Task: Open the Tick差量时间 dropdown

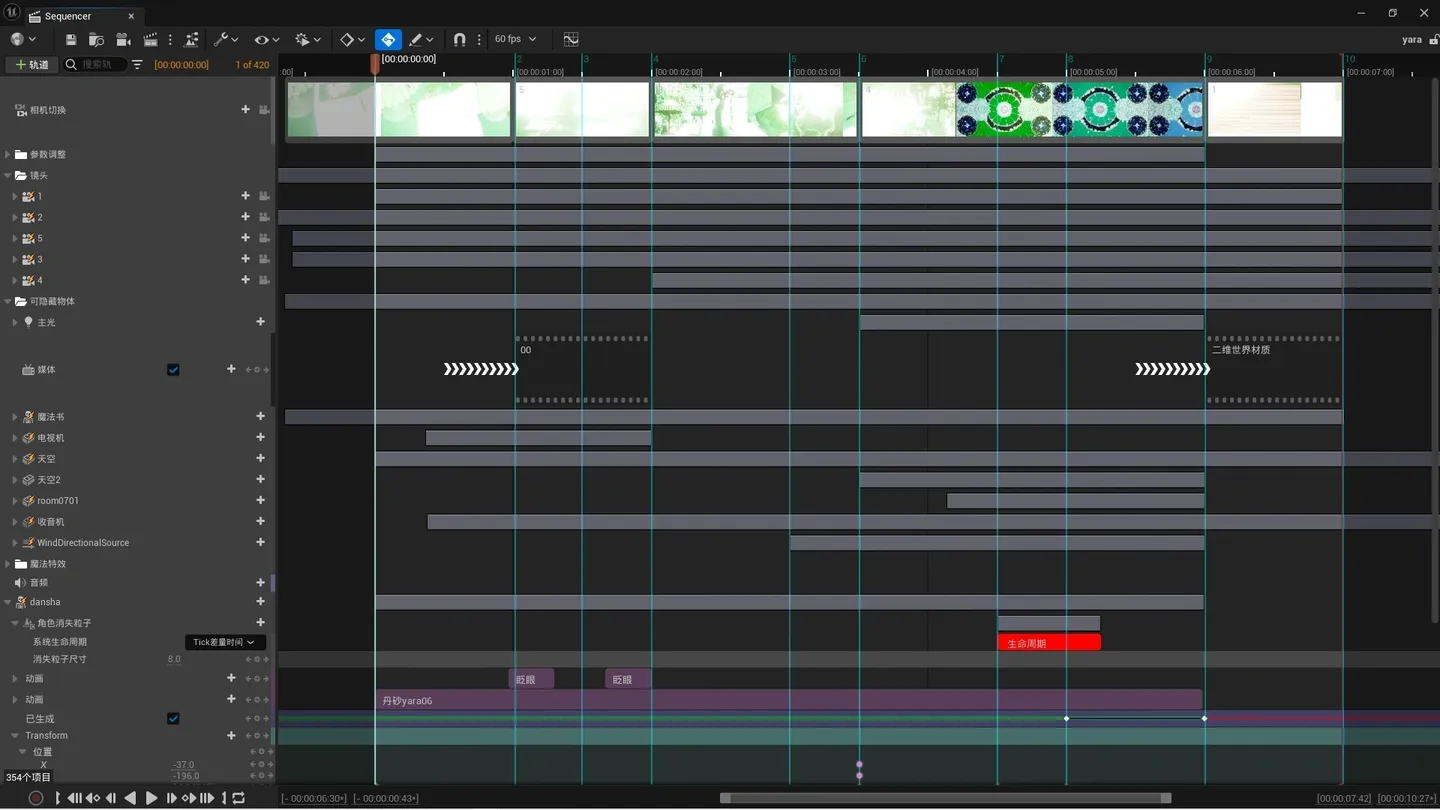Action: tap(225, 643)
